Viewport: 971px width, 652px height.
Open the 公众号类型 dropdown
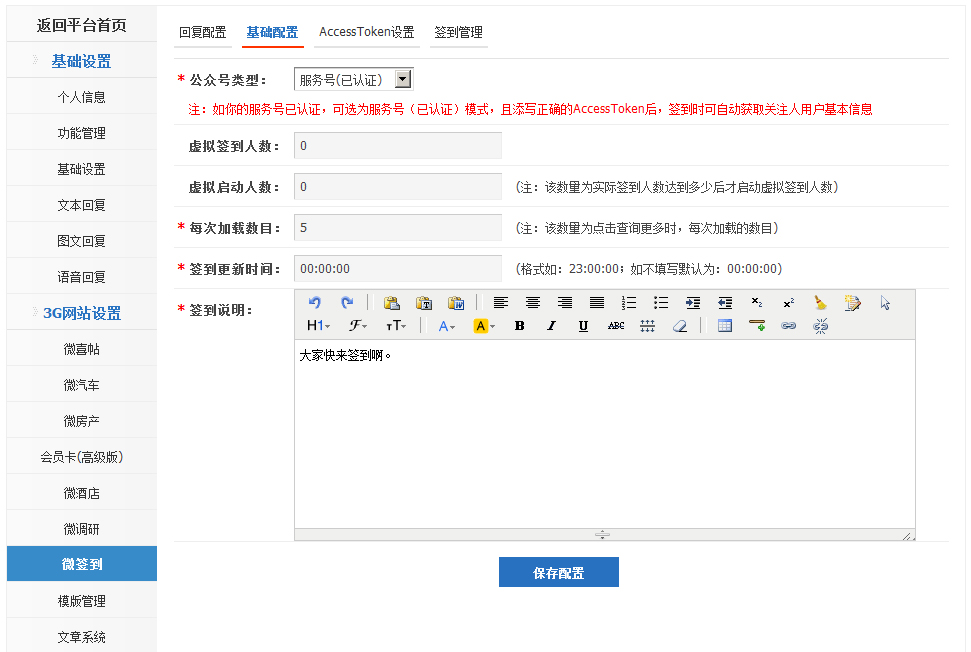[354, 79]
